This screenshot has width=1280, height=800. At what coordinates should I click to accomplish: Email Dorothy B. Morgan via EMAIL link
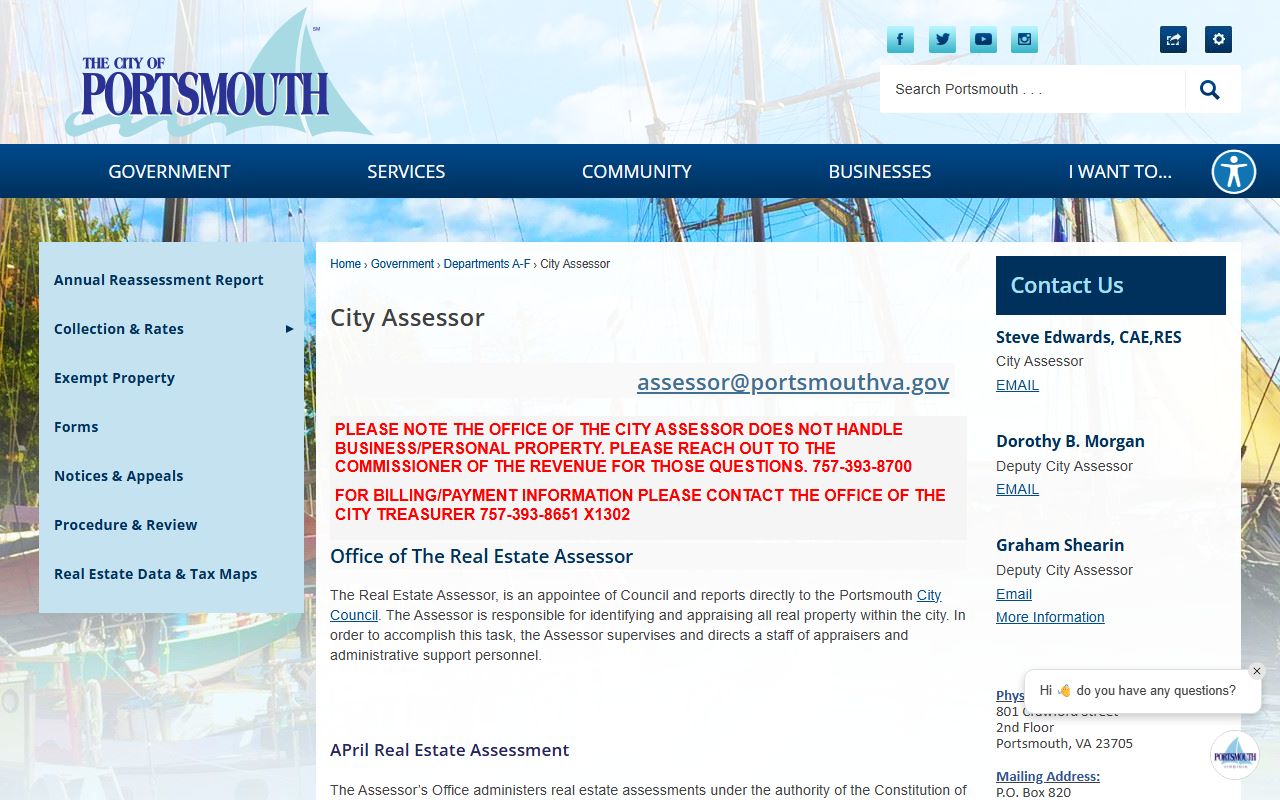pyautogui.click(x=1017, y=489)
